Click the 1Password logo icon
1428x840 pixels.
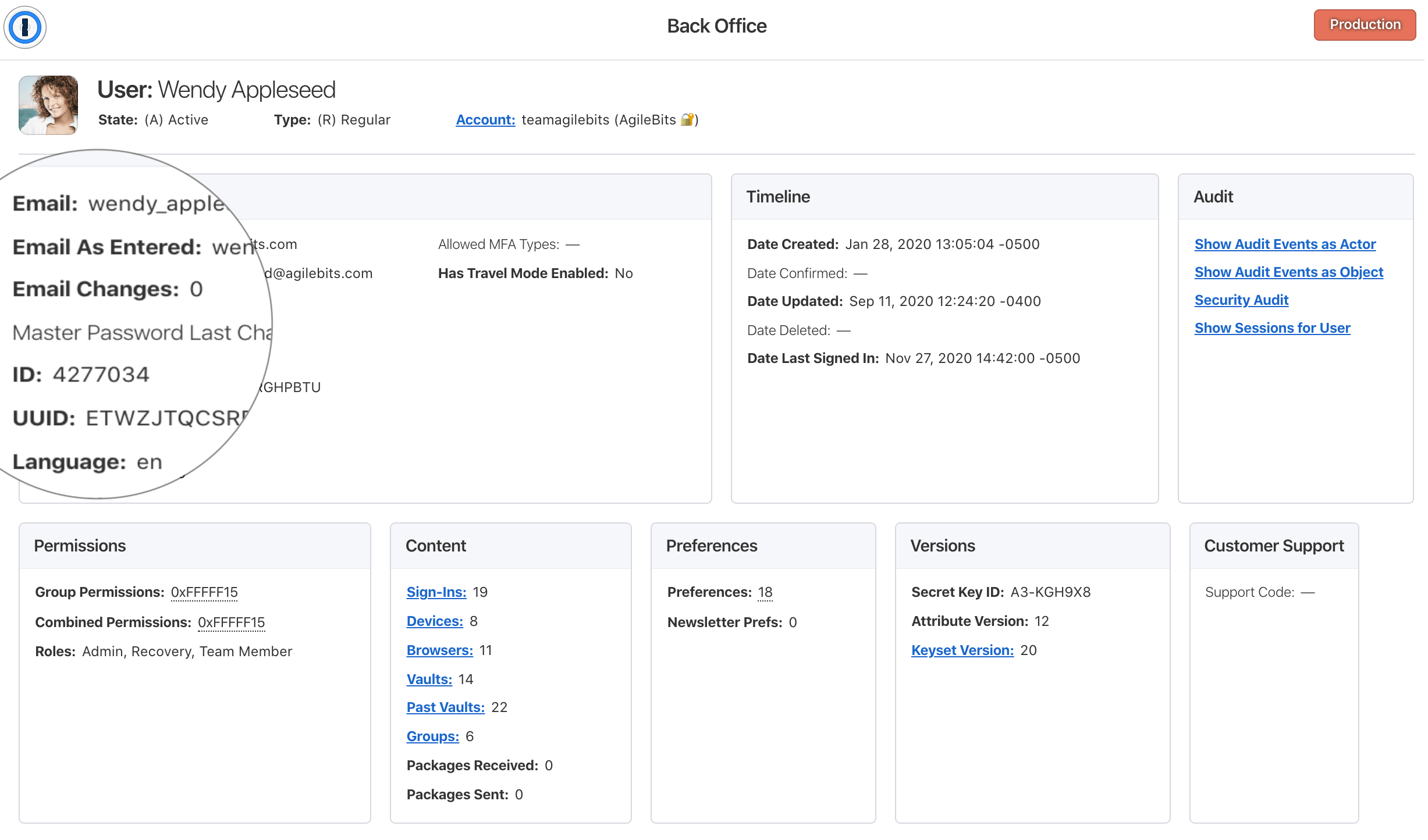[24, 26]
